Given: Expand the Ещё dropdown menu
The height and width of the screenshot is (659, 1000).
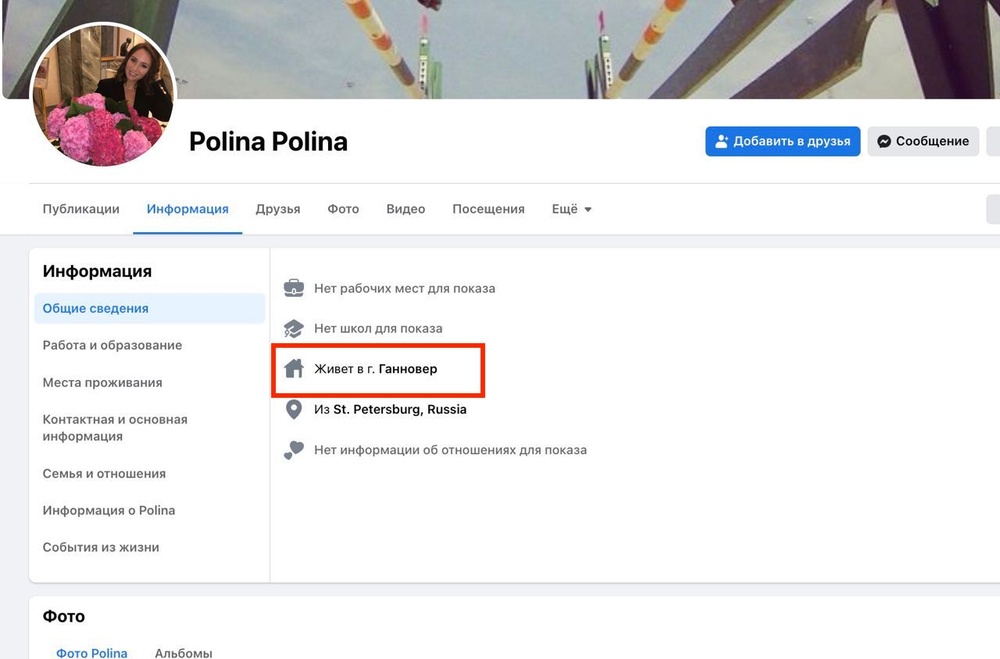Looking at the screenshot, I should (x=572, y=209).
